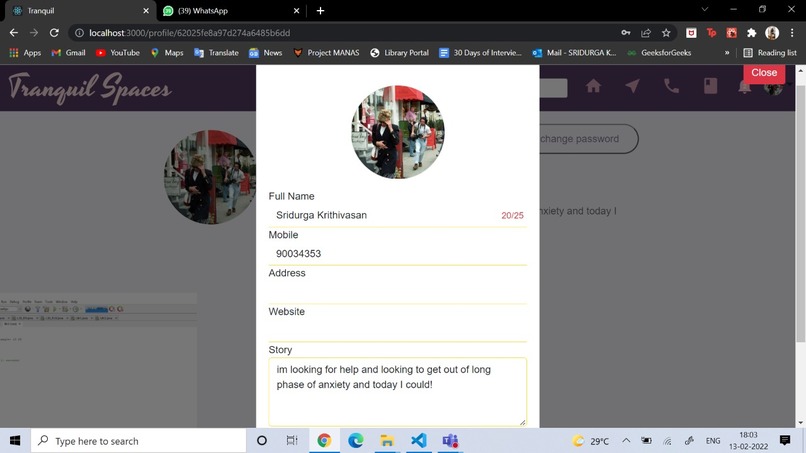Screen dimensions: 806x453
Task: Open the 30 Days of Interview bookmark
Action: (x=481, y=52)
